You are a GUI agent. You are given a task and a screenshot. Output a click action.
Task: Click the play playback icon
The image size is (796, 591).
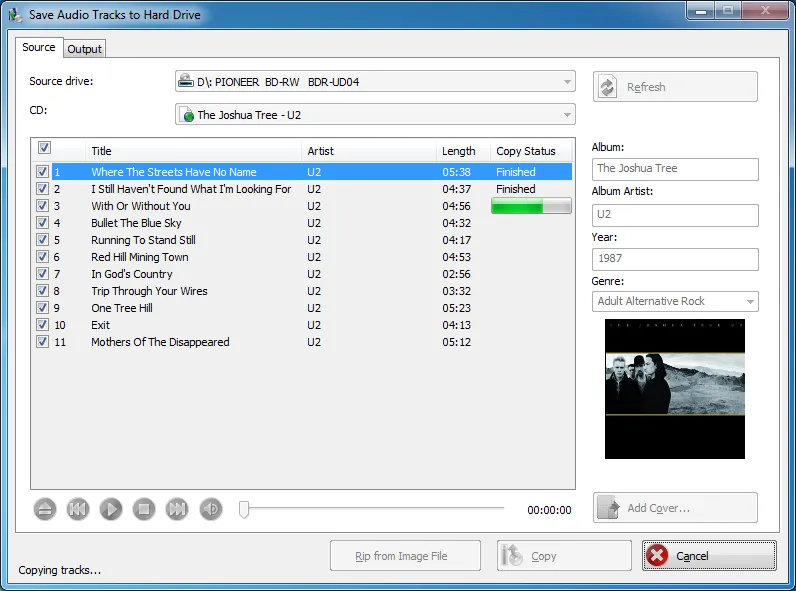click(111, 509)
